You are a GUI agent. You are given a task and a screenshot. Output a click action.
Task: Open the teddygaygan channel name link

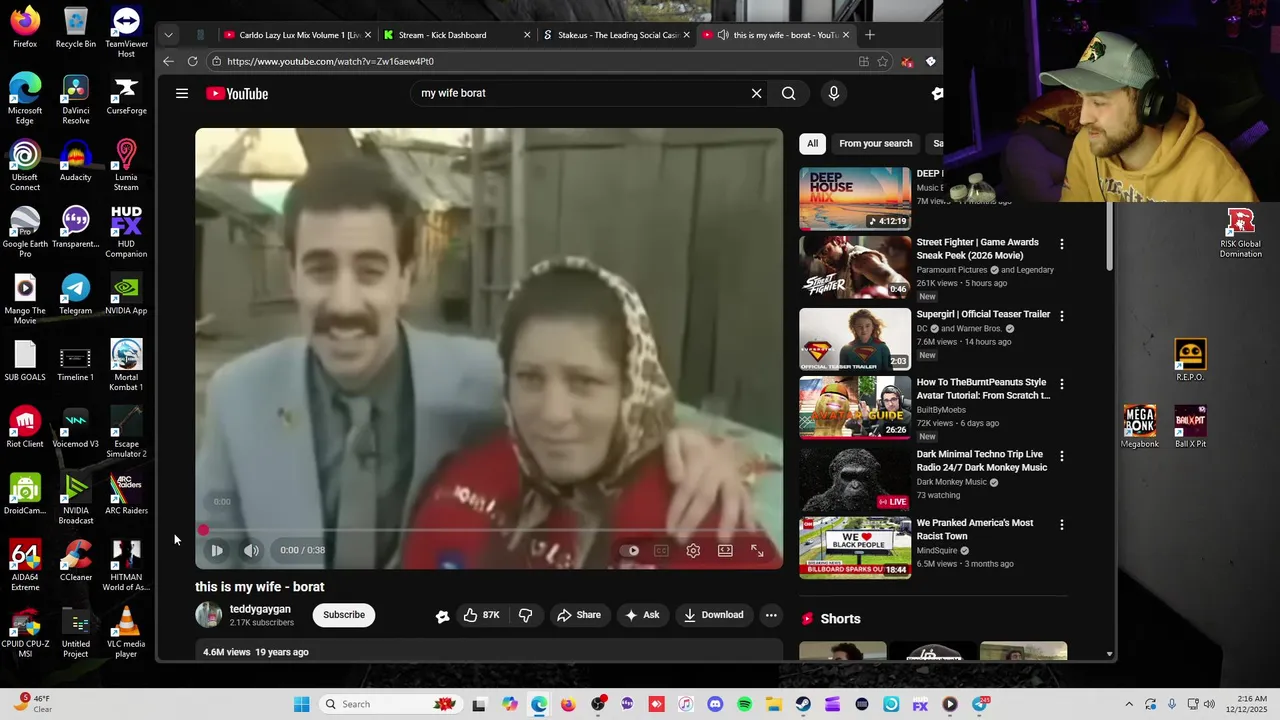point(260,609)
